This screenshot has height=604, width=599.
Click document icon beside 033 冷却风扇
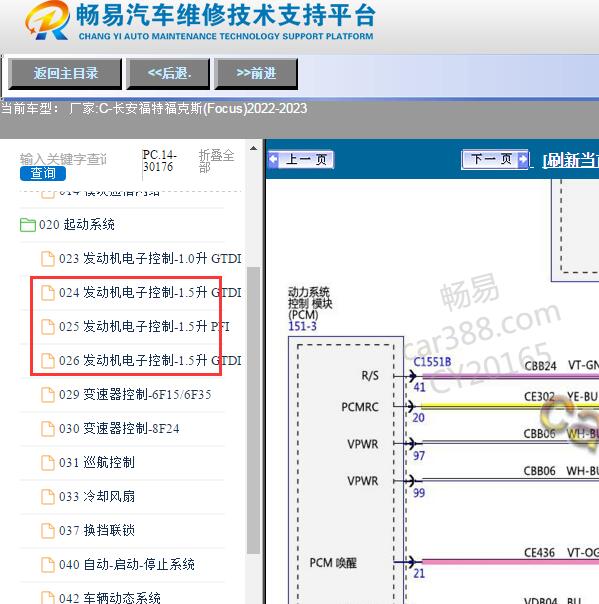coord(48,496)
